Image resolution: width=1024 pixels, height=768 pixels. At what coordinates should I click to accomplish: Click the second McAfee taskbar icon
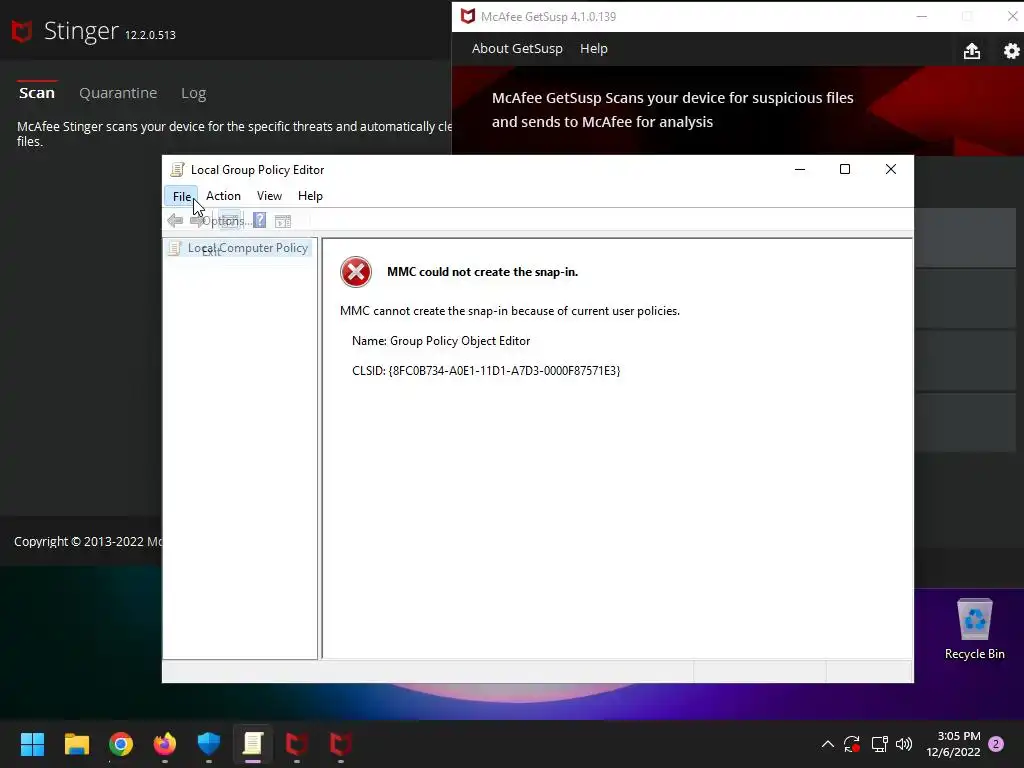340,744
